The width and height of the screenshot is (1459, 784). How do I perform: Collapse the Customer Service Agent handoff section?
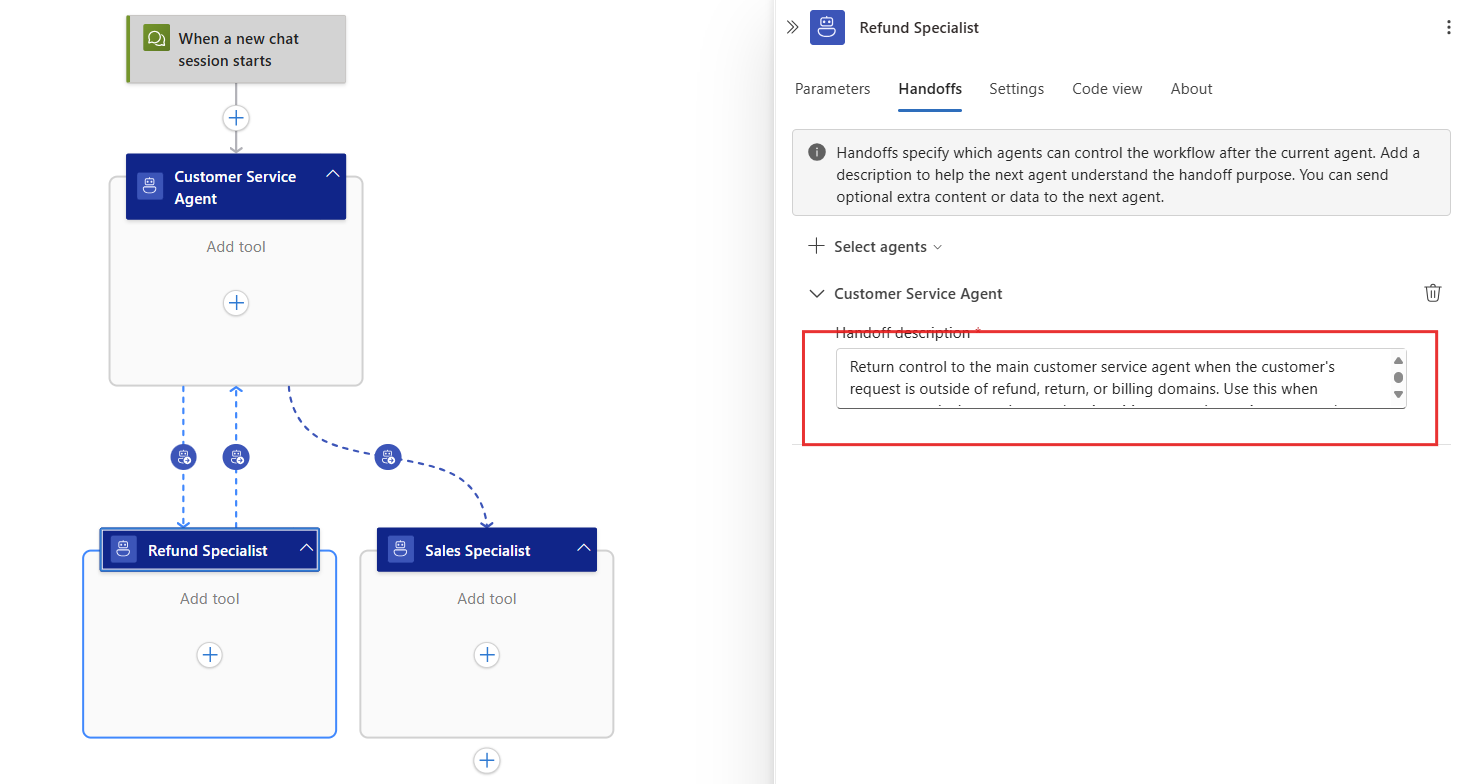816,294
